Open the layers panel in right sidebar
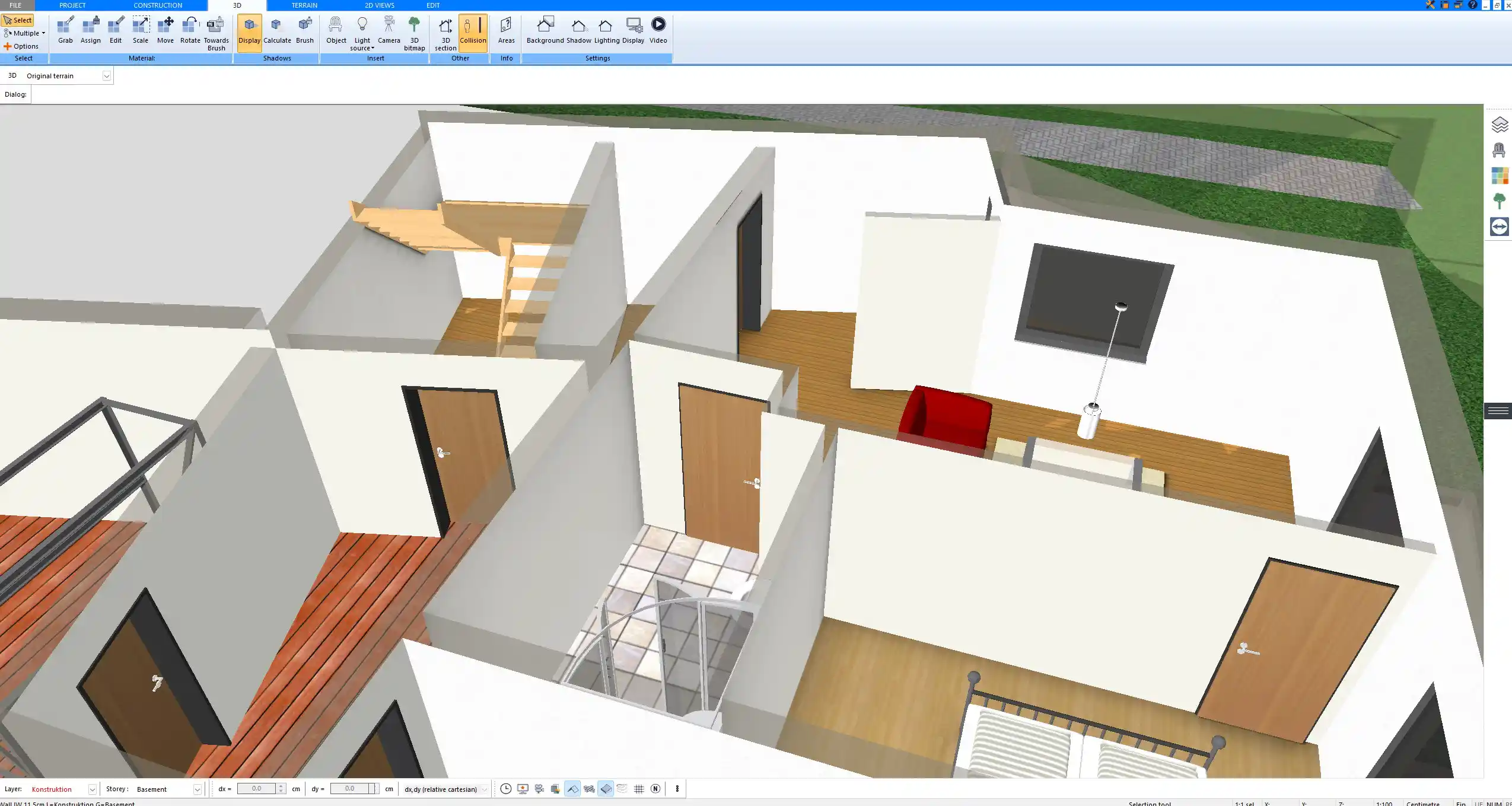This screenshot has height=806, width=1512. pyautogui.click(x=1499, y=125)
